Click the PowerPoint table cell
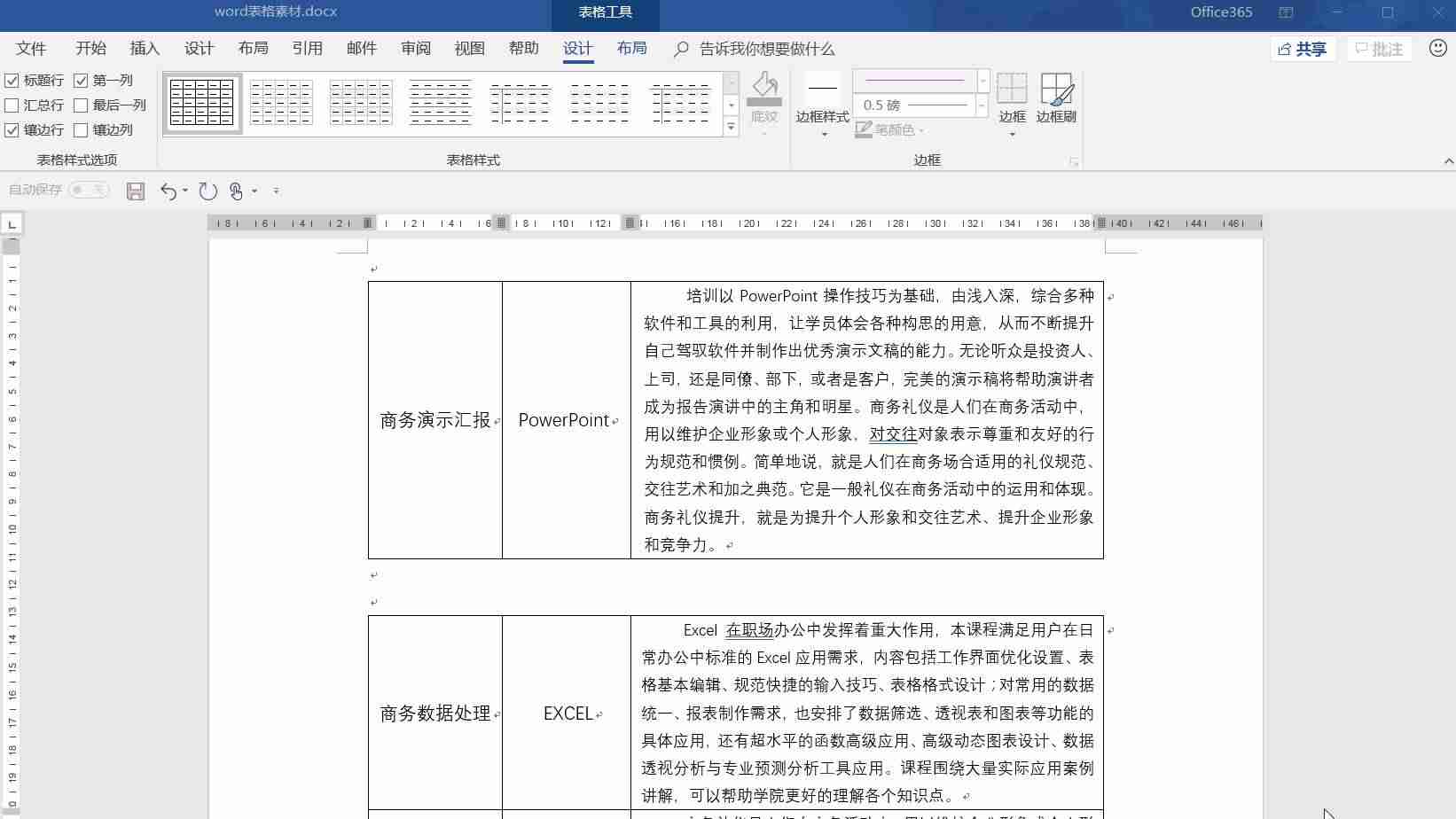This screenshot has height=819, width=1456. click(567, 420)
